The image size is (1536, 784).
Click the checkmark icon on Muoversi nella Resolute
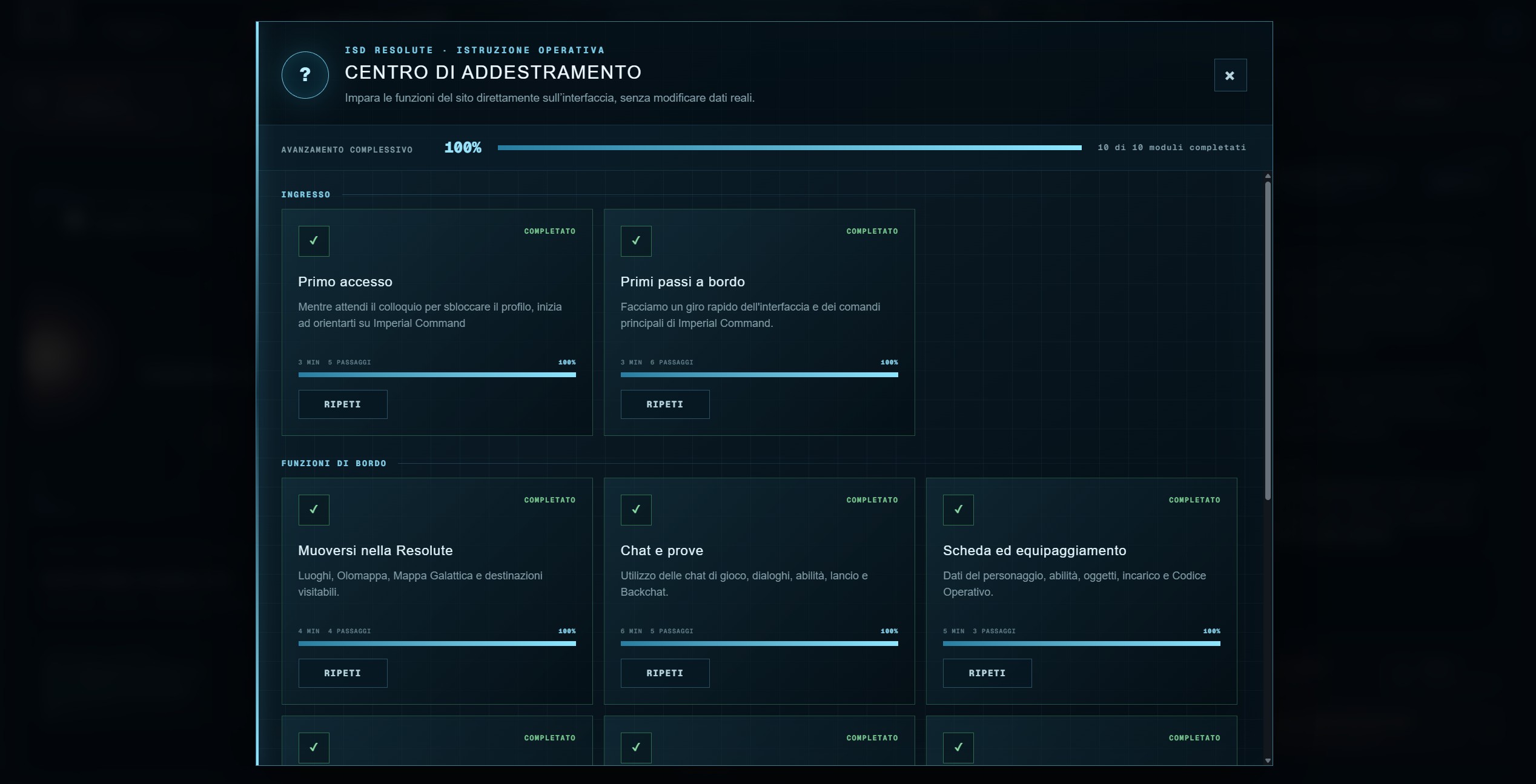coord(314,510)
